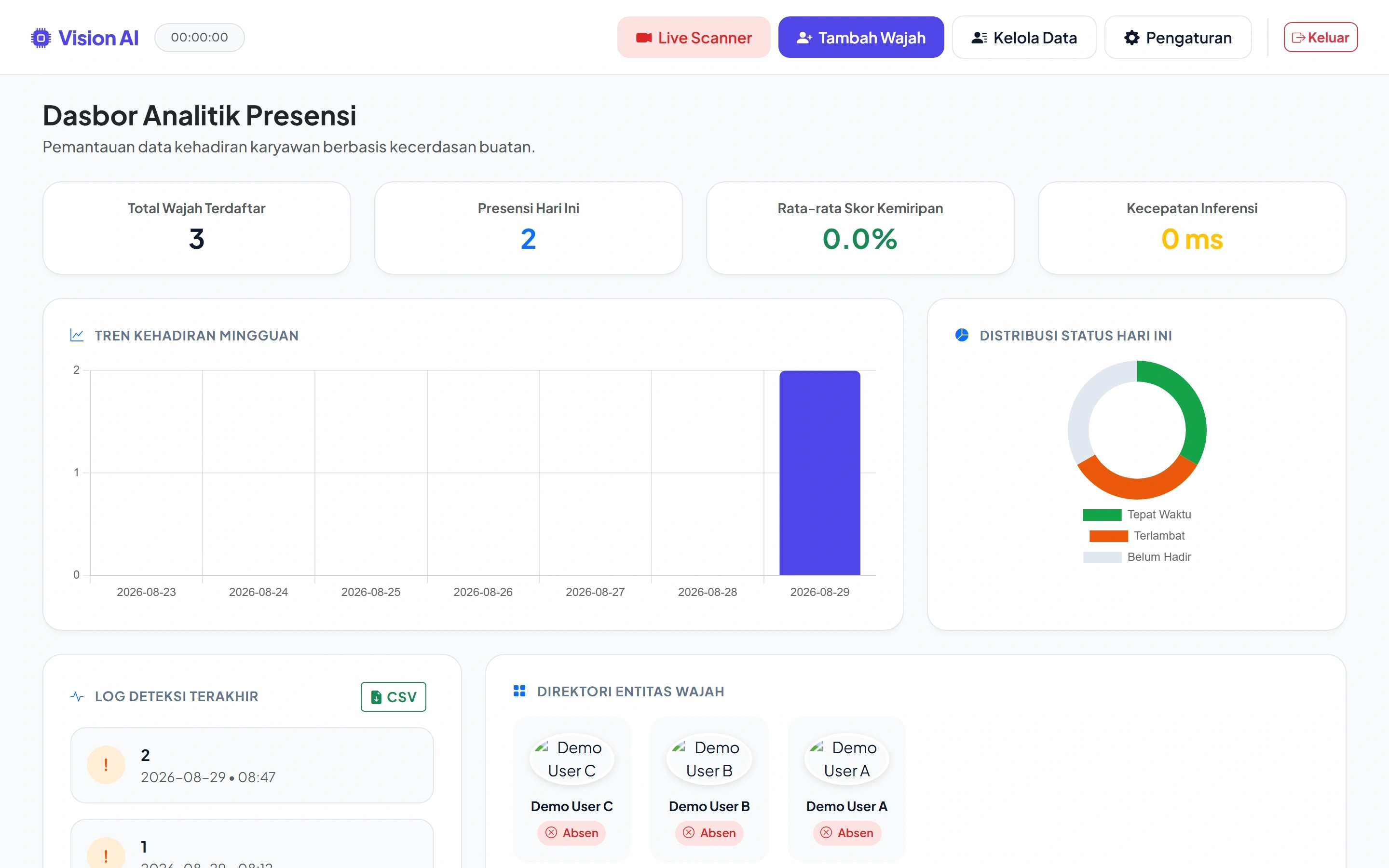The height and width of the screenshot is (868, 1389).
Task: Click the 0 ms inference speed value
Action: [x=1192, y=239]
